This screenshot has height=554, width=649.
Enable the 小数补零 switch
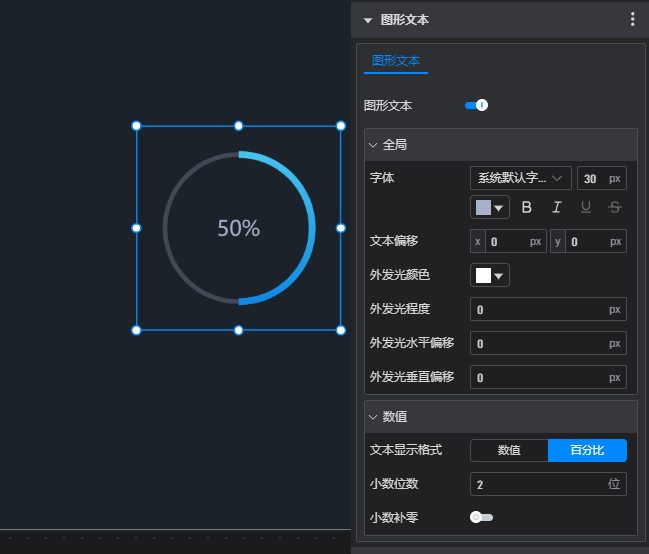(x=481, y=517)
